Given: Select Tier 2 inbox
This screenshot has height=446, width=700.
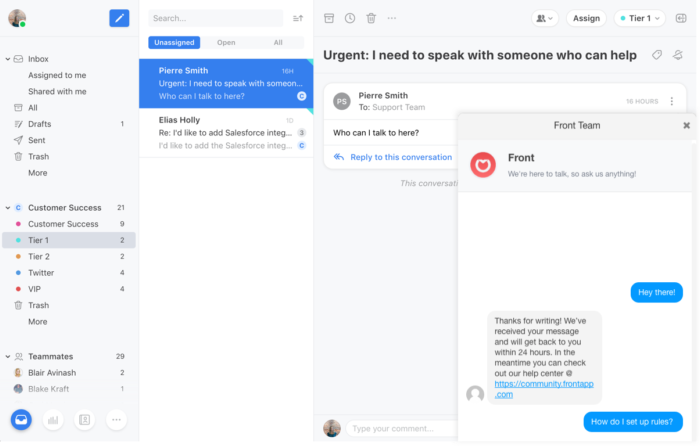Looking at the screenshot, I should point(69,257).
